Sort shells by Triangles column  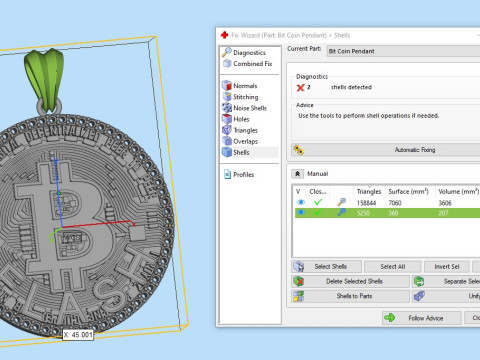(x=369, y=191)
